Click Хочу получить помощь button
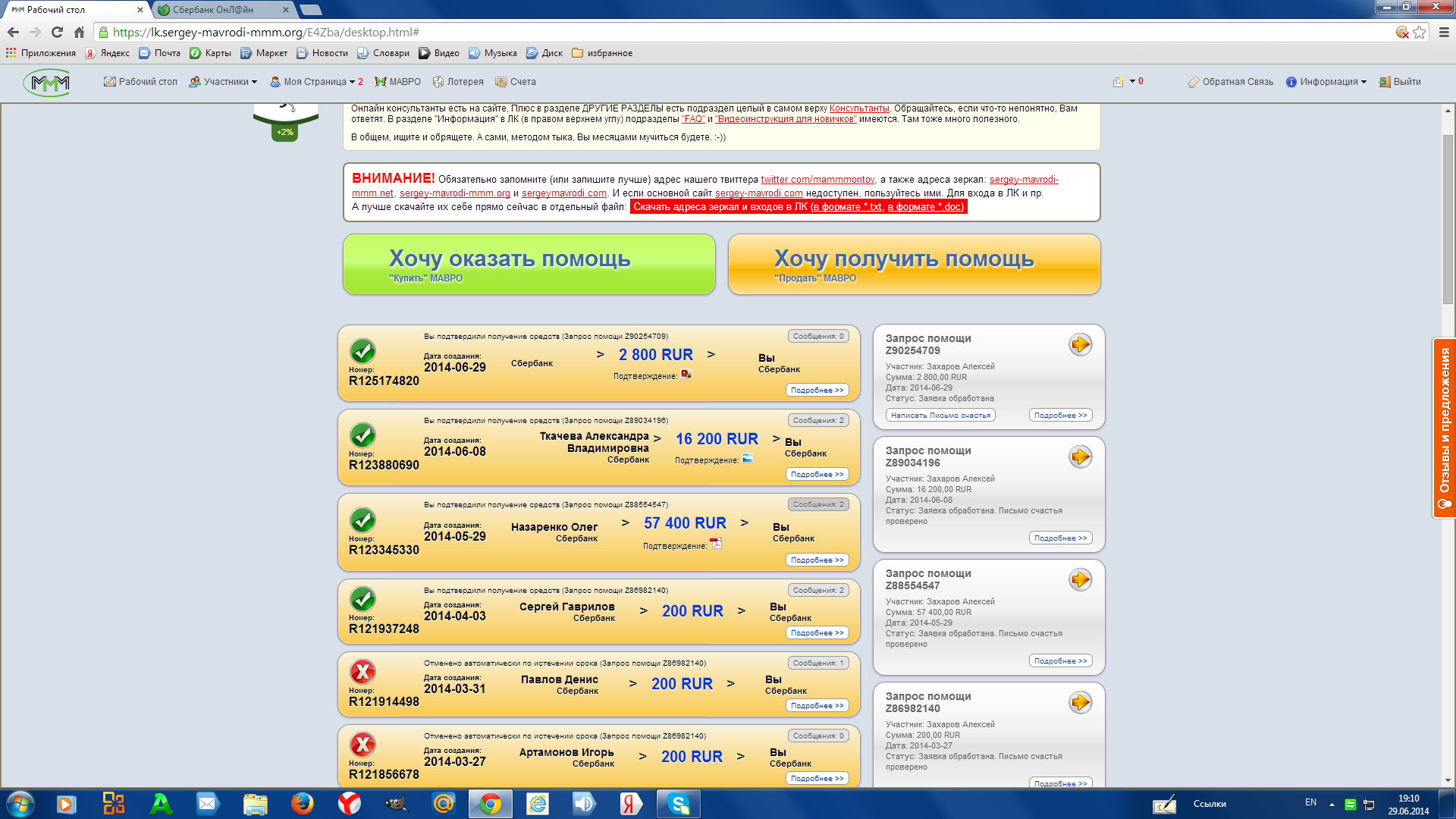 (914, 264)
